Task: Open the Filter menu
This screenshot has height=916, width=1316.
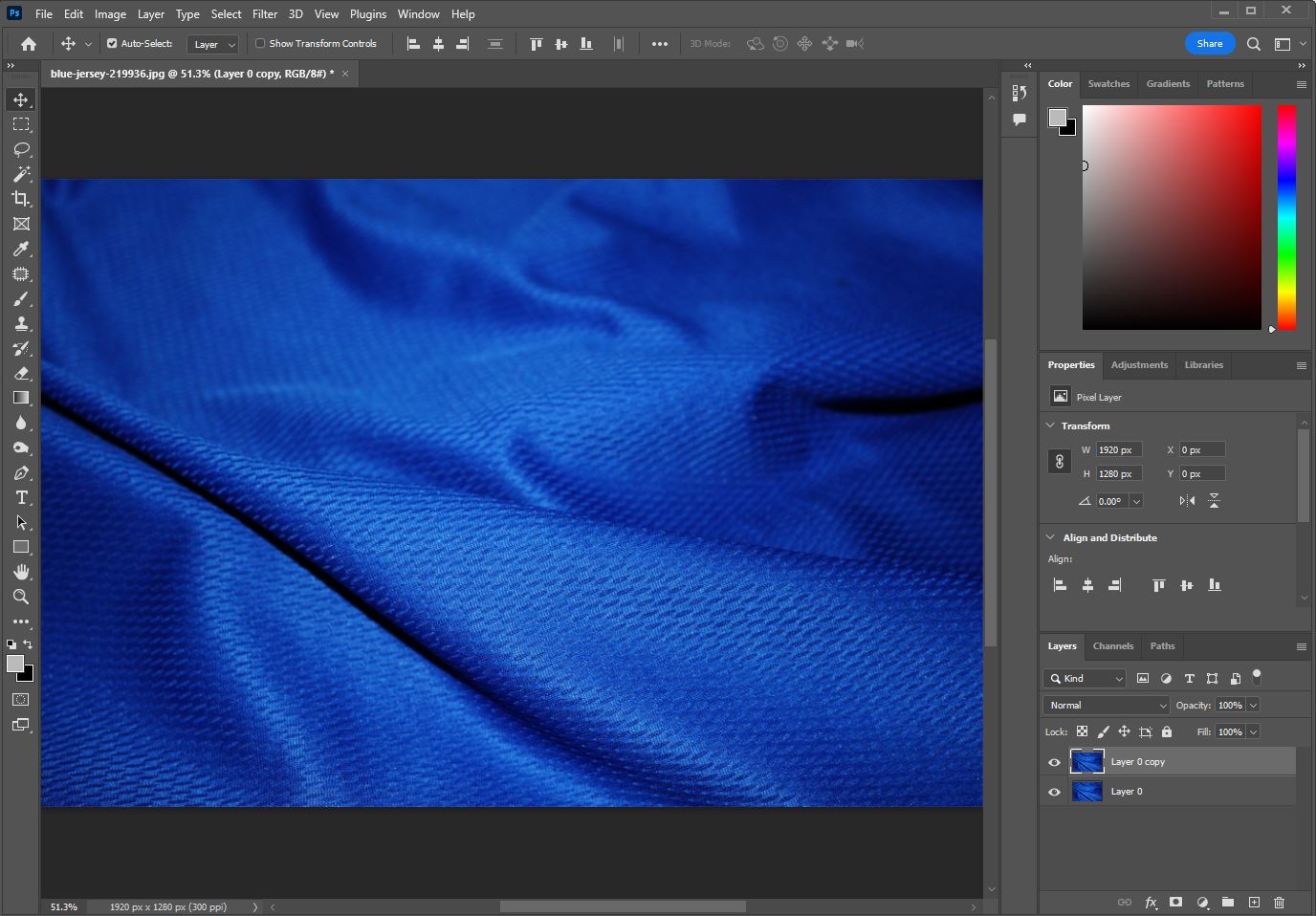Action: tap(265, 14)
